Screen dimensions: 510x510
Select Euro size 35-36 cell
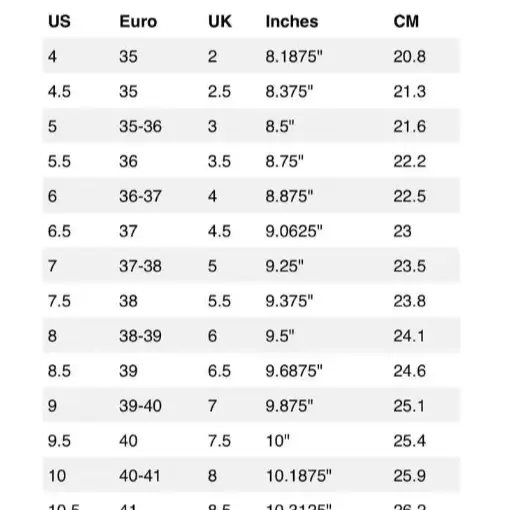140,126
